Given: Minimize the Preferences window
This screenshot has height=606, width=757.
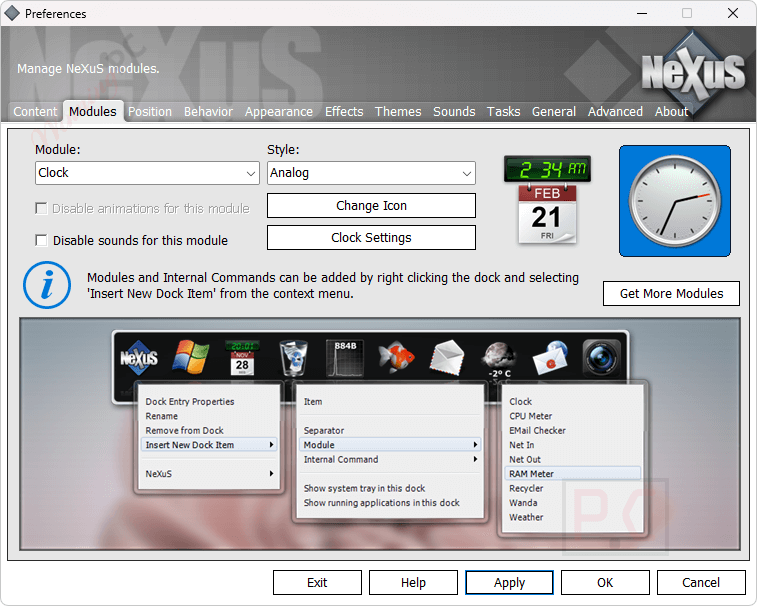Looking at the screenshot, I should 642,14.
